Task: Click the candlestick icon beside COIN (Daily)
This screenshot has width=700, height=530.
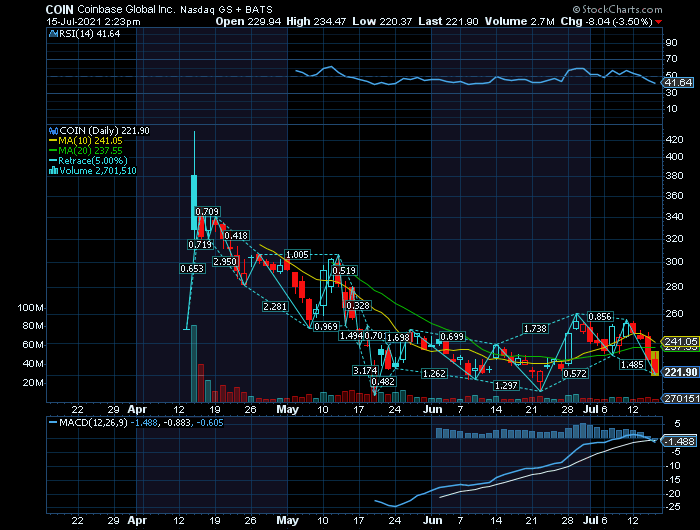Action: pyautogui.click(x=53, y=131)
